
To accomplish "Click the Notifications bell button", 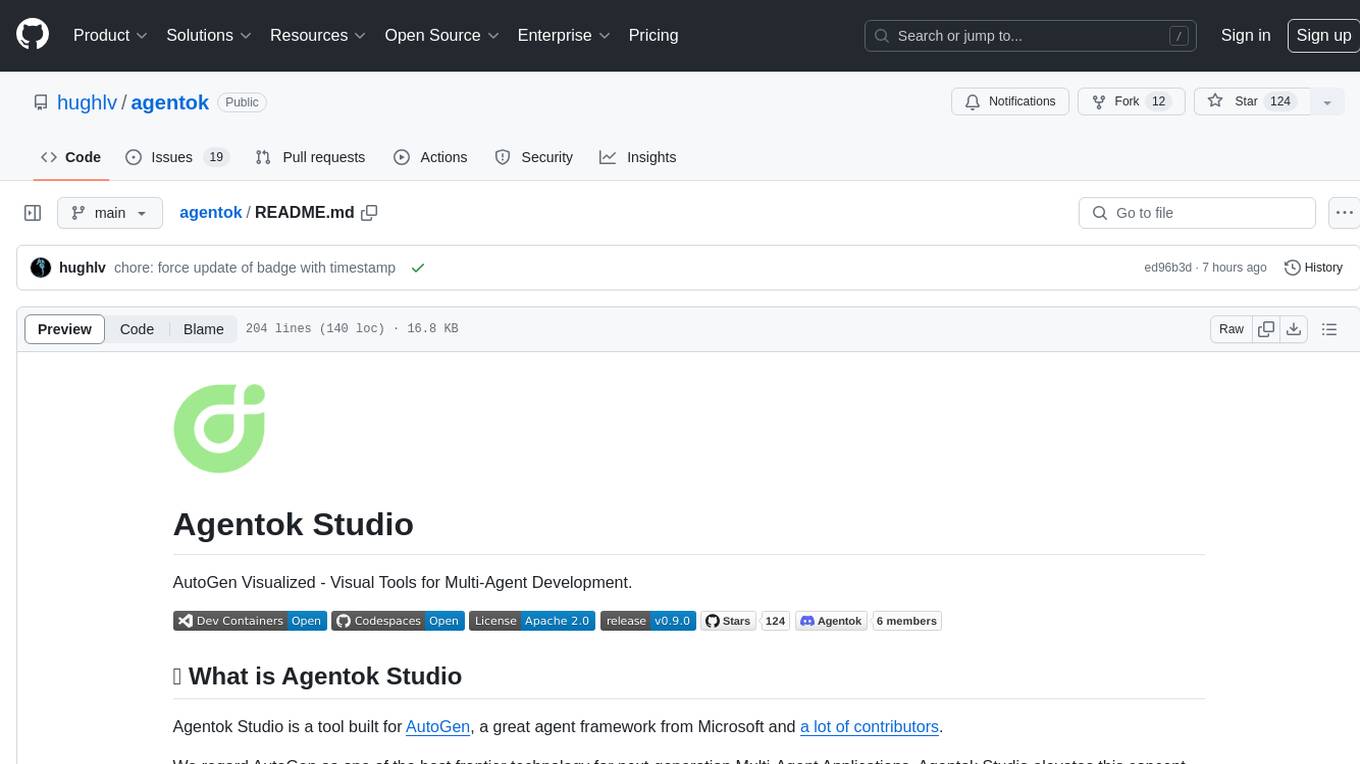I will pyautogui.click(x=1010, y=102).
